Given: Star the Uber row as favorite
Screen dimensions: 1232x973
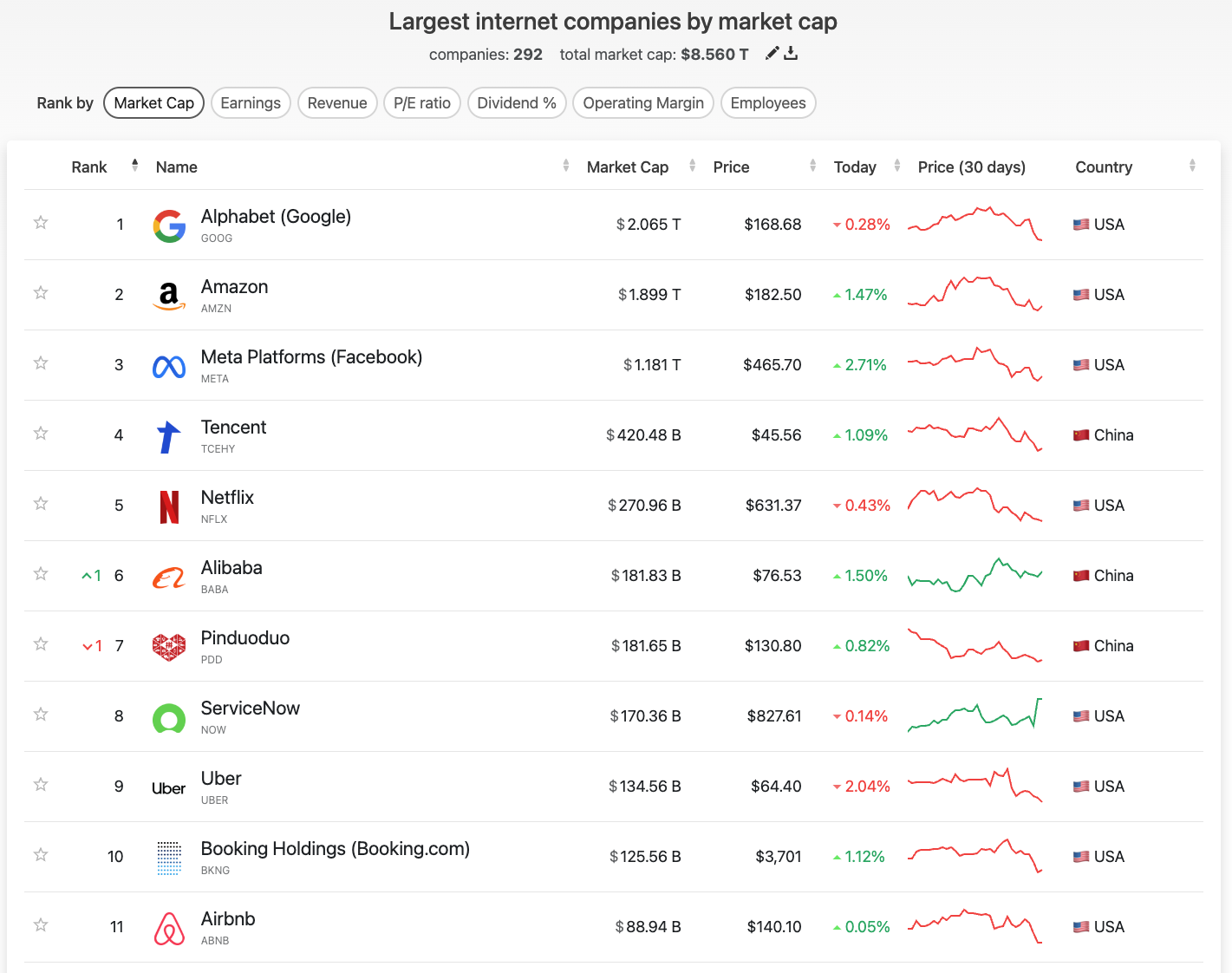Looking at the screenshot, I should (x=41, y=785).
